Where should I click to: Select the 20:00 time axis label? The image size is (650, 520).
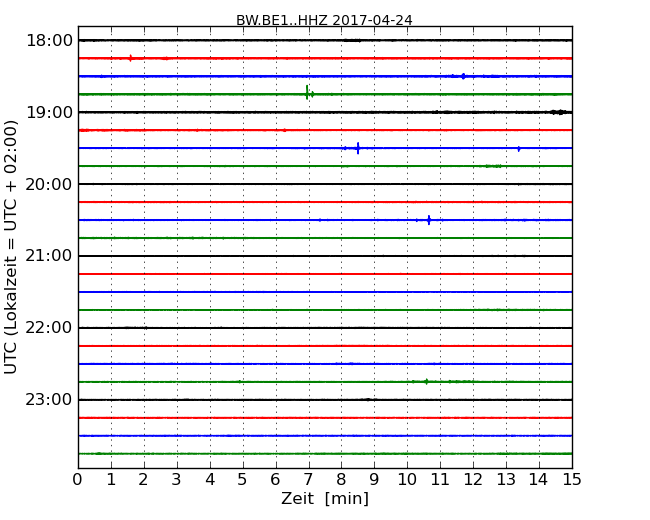point(49,184)
